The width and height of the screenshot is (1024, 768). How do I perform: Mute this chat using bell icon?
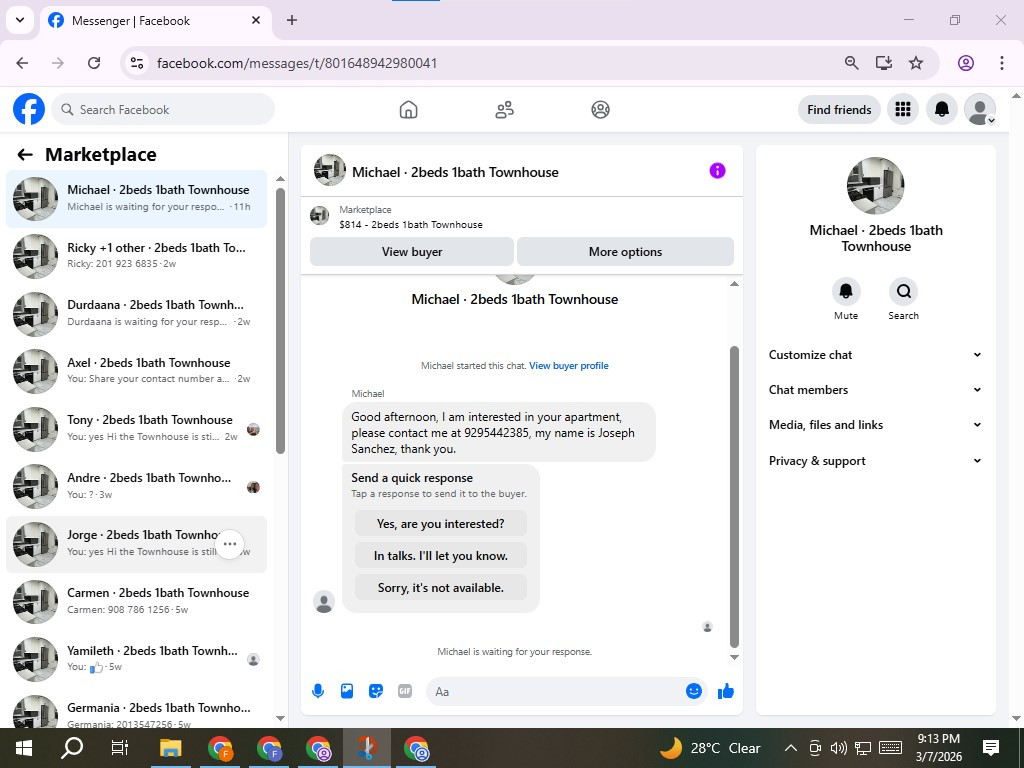846,291
